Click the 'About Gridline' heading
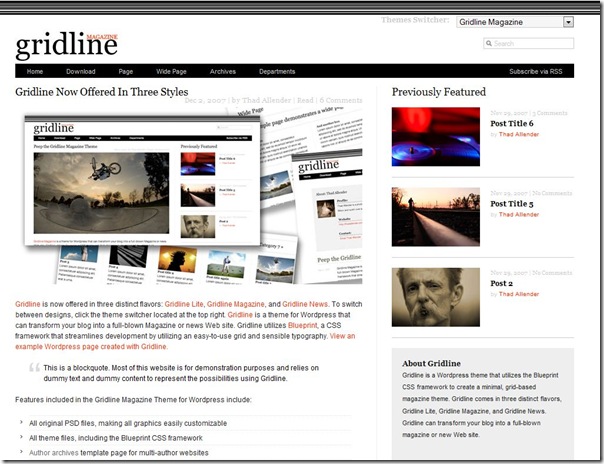 tap(431, 363)
